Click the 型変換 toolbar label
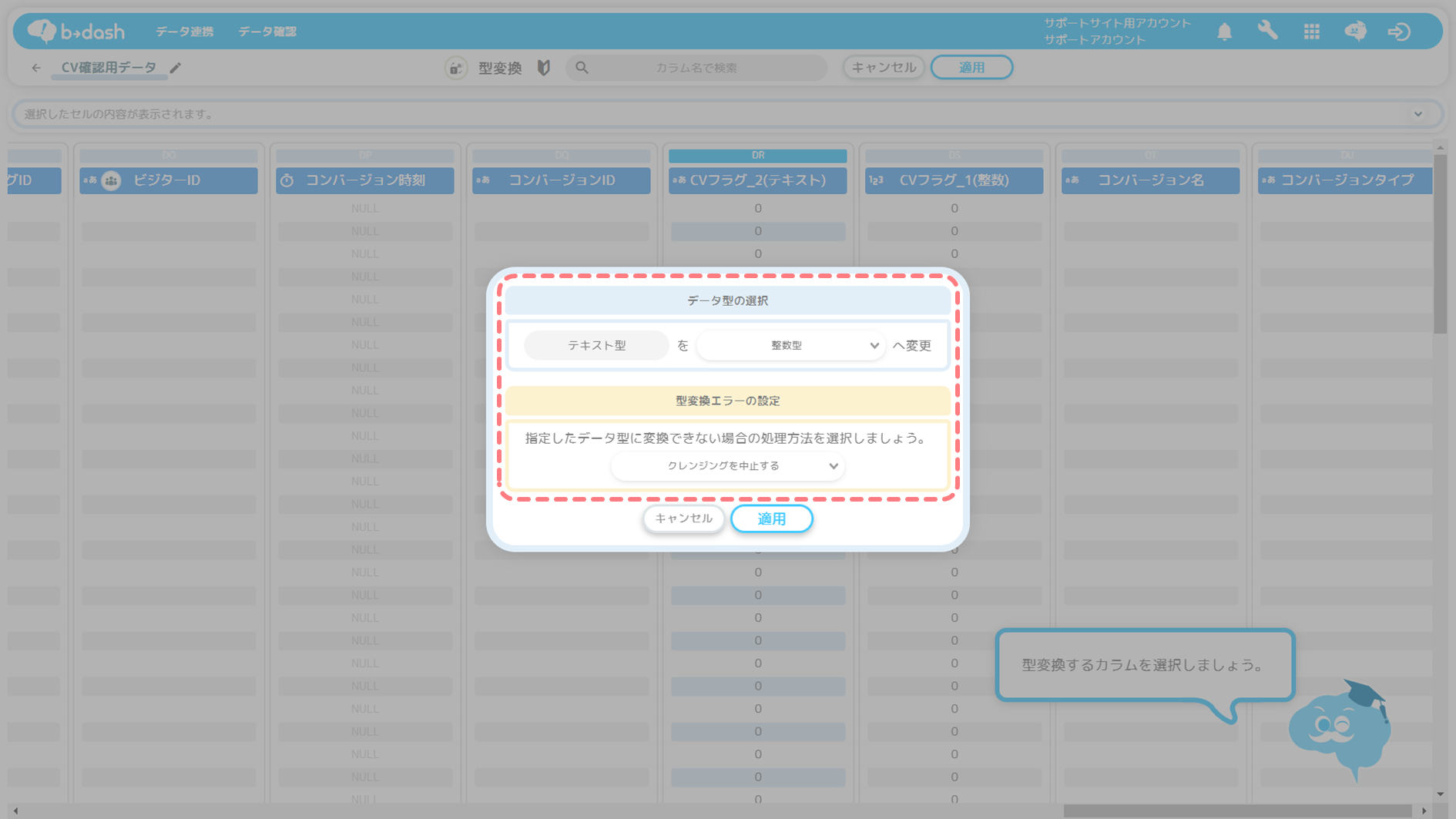 coord(500,68)
